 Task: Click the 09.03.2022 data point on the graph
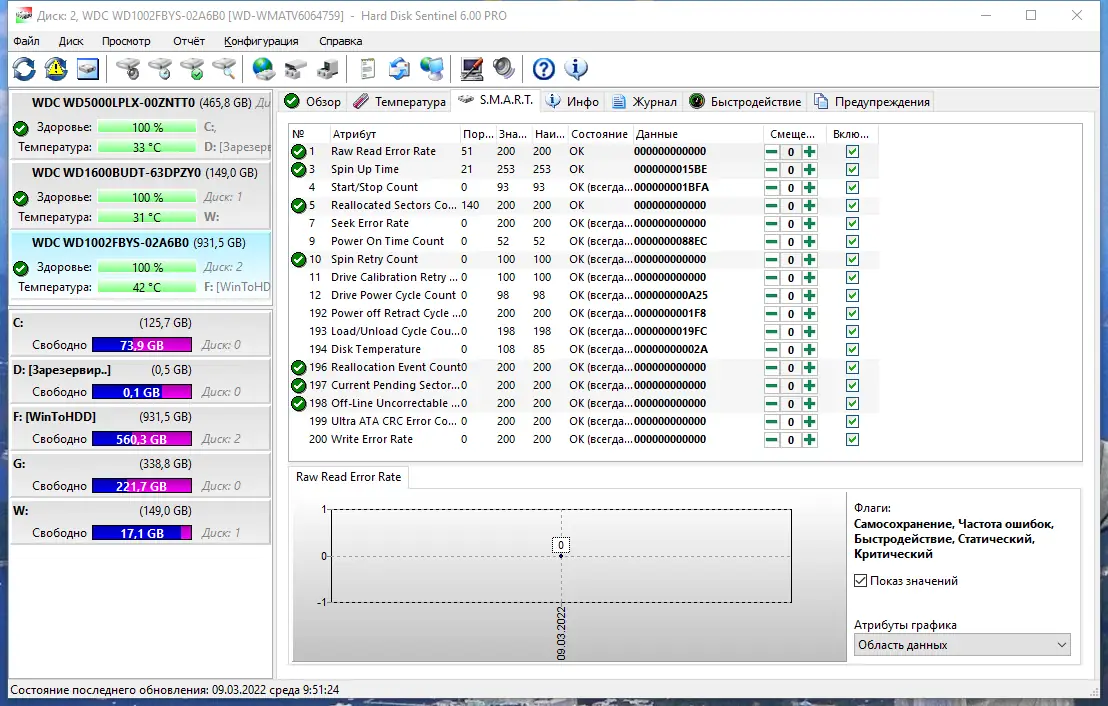(x=561, y=555)
